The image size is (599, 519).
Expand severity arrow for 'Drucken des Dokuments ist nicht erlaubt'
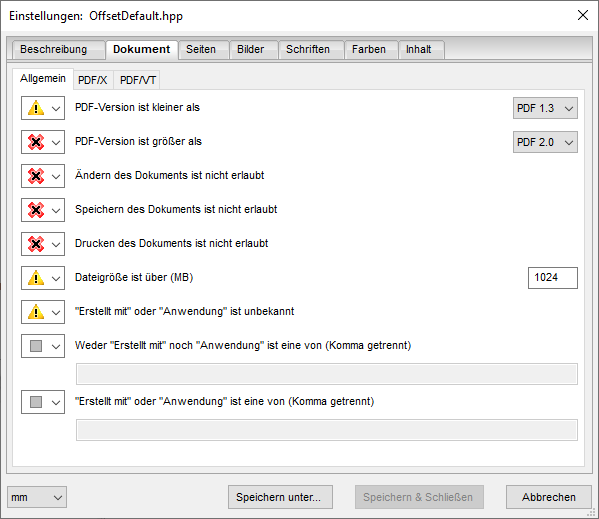56,245
